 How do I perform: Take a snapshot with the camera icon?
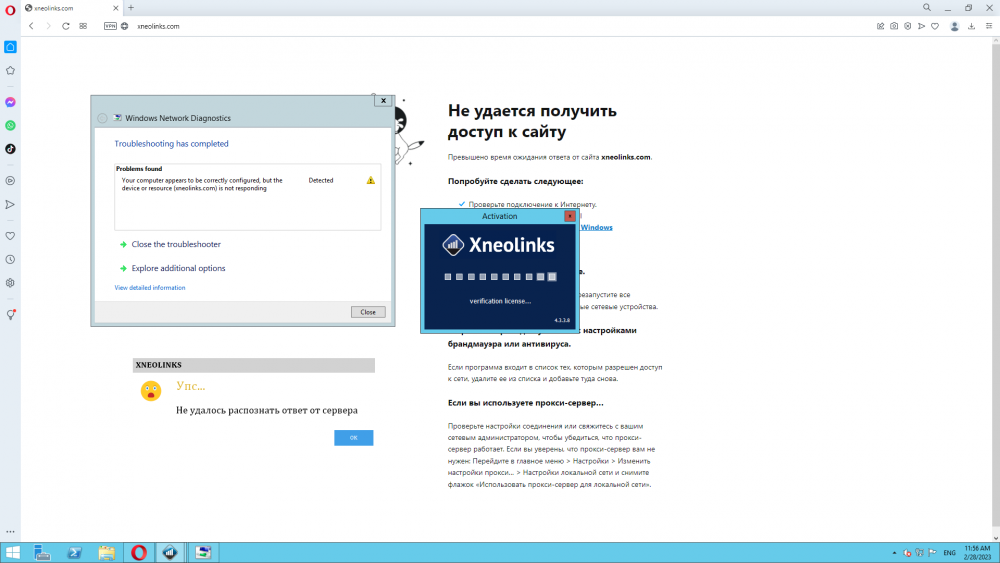[894, 26]
